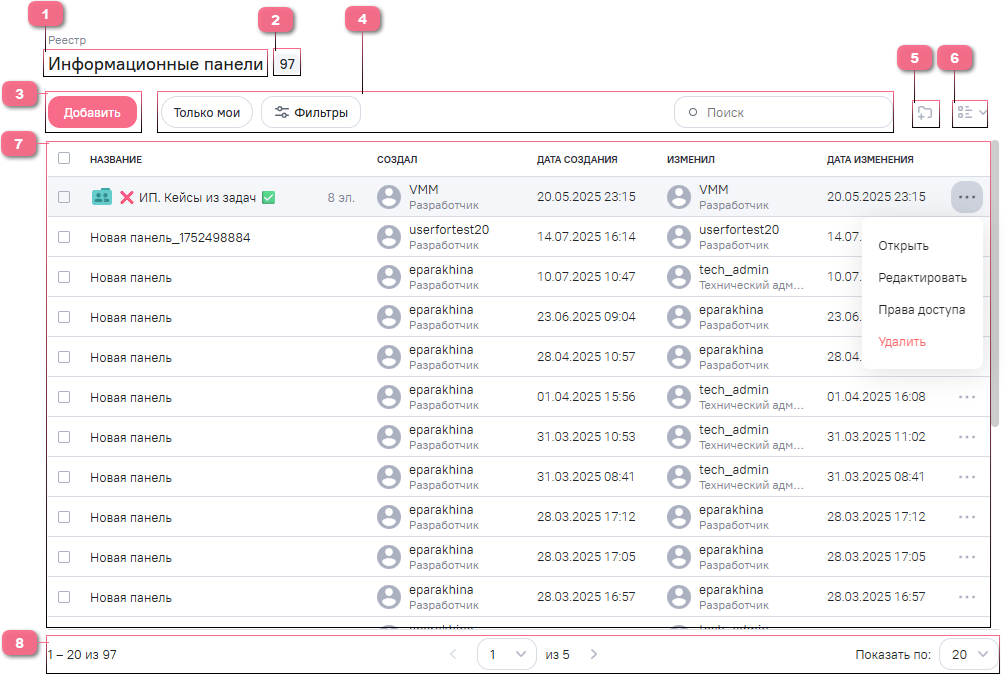Open three-dots menu for 01.04.2025 16:08 row

966,397
